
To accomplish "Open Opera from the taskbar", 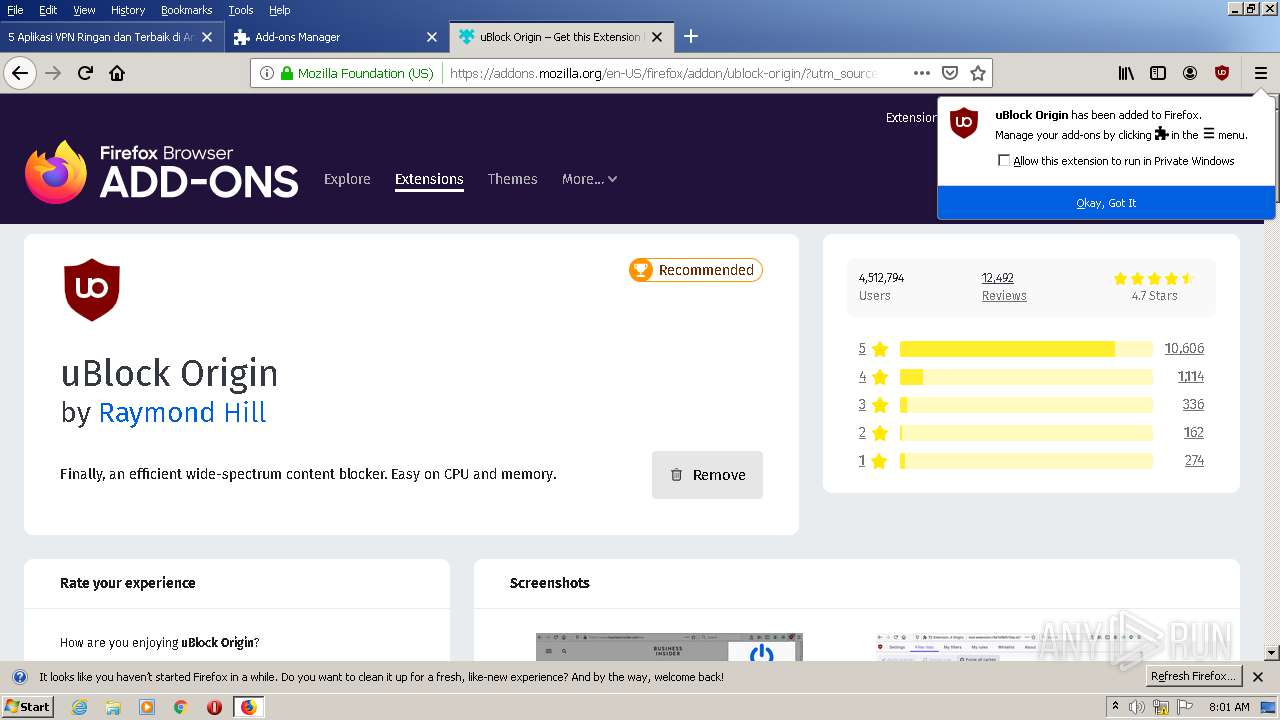I will pyautogui.click(x=214, y=707).
